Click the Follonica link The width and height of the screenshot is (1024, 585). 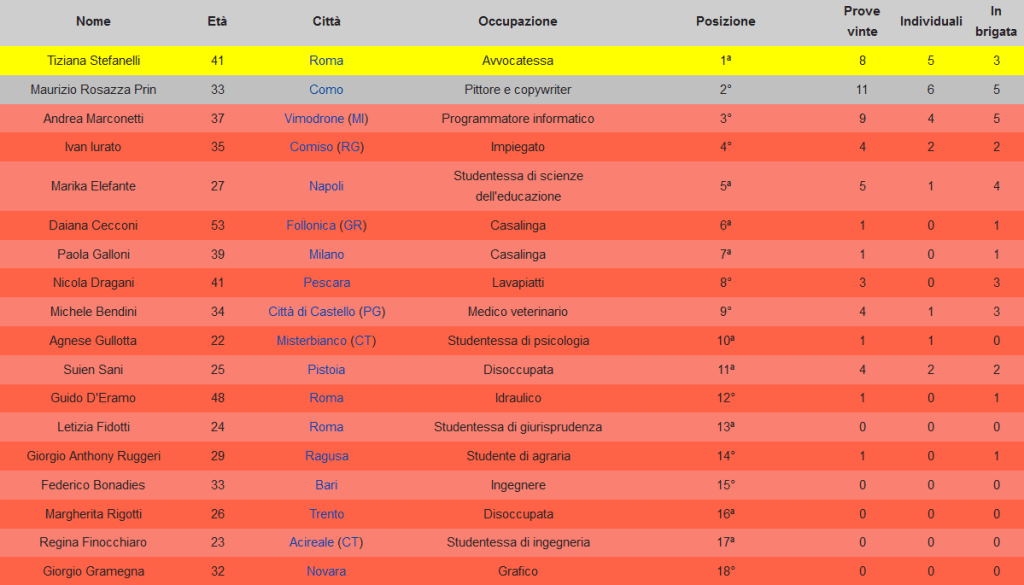click(x=311, y=225)
